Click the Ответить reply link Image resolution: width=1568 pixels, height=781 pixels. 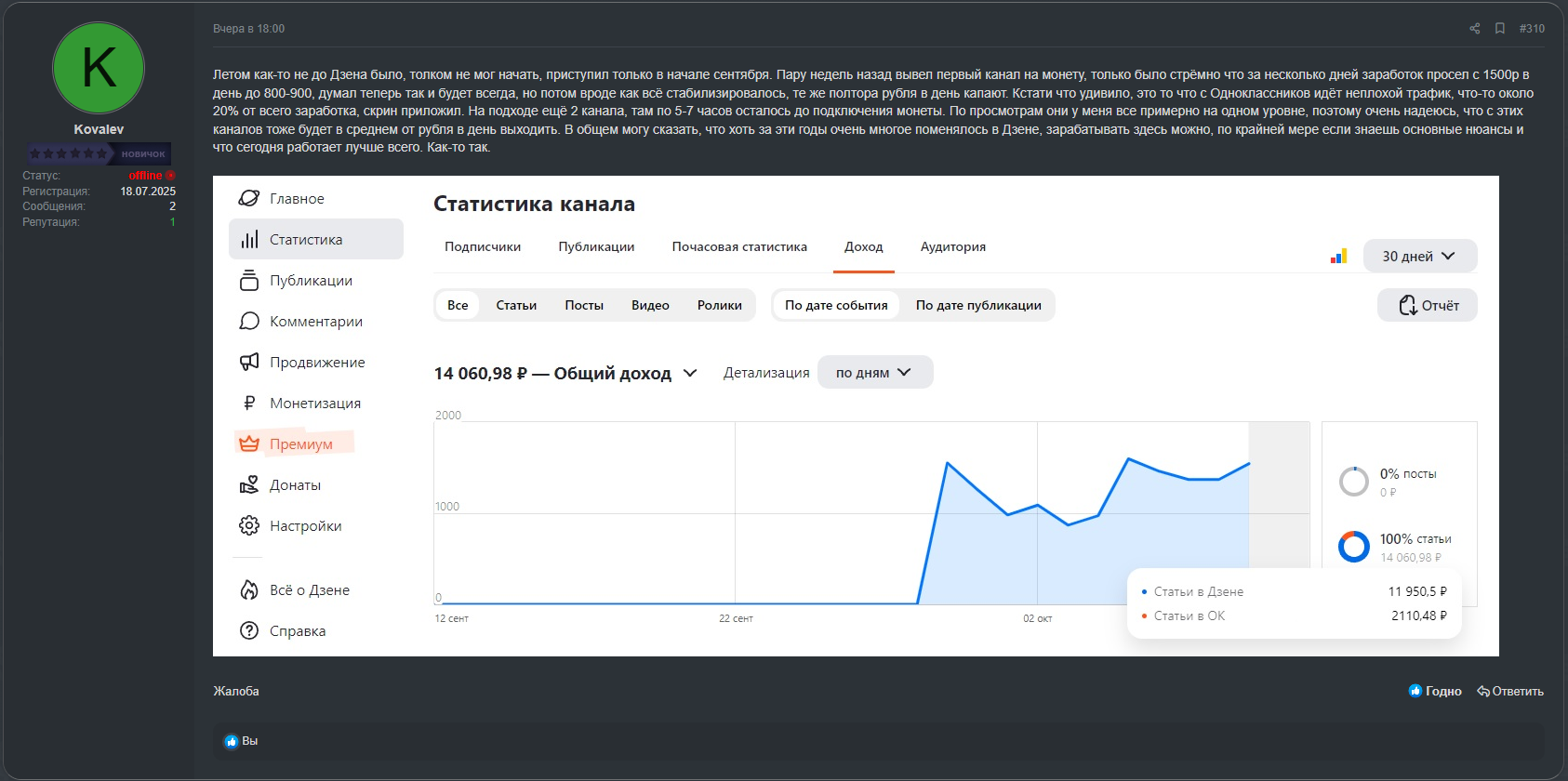(x=1510, y=692)
